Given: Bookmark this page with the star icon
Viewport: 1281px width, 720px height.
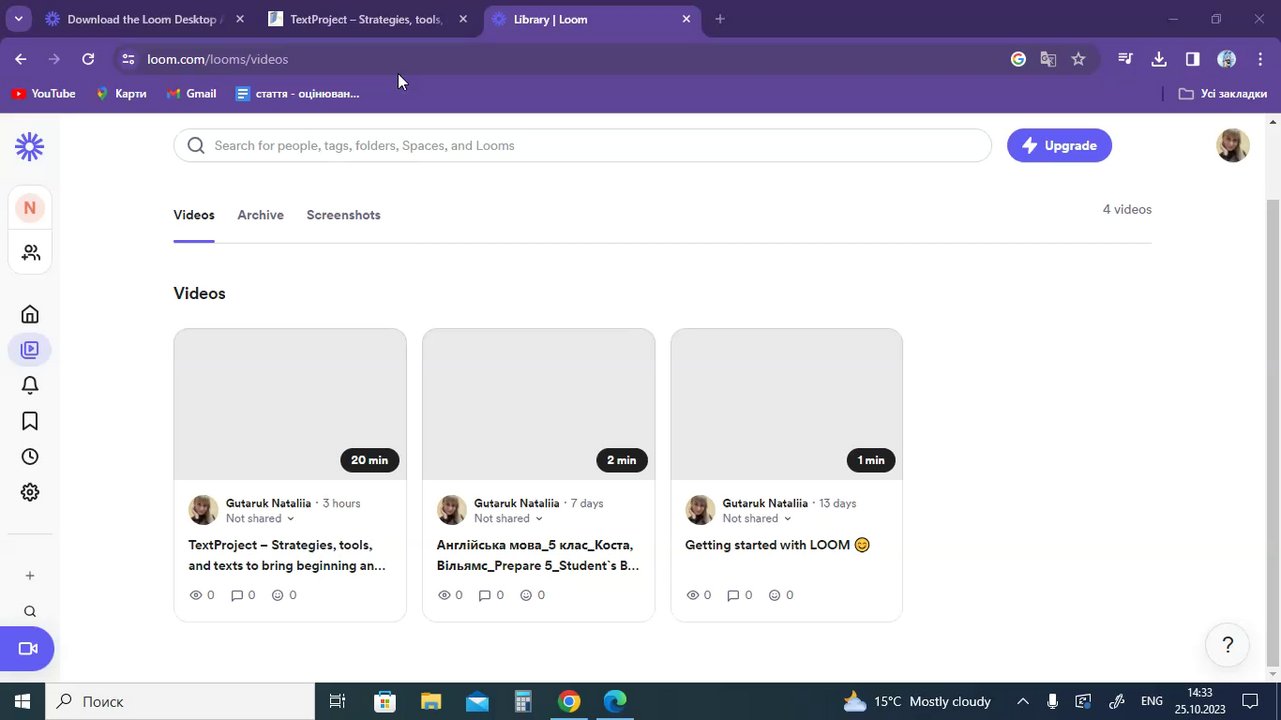Looking at the screenshot, I should 1078,59.
